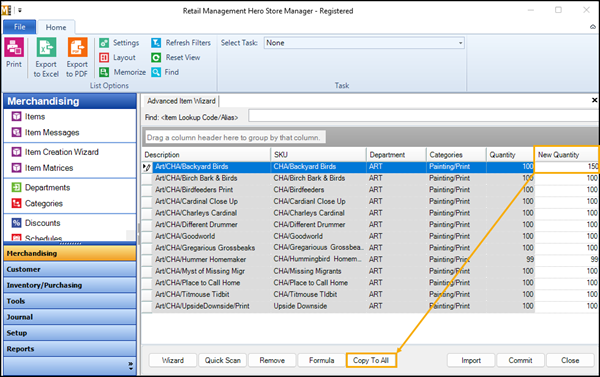Click the Memorize option

tap(122, 72)
